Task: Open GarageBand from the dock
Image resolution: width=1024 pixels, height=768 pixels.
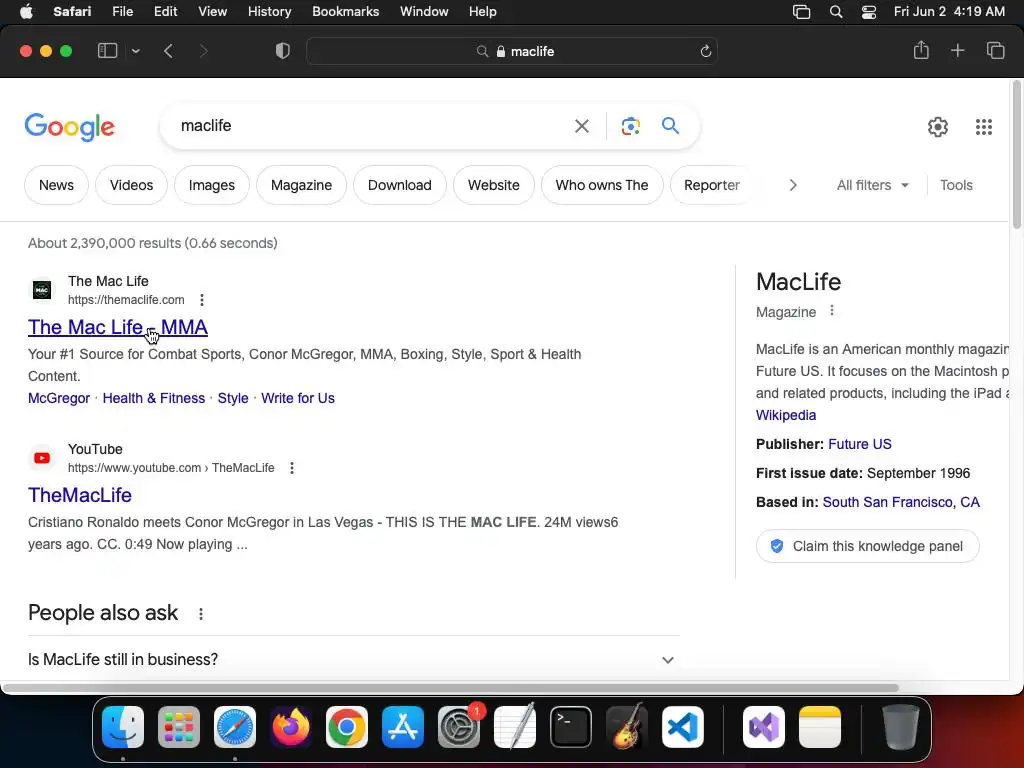Action: click(x=627, y=727)
